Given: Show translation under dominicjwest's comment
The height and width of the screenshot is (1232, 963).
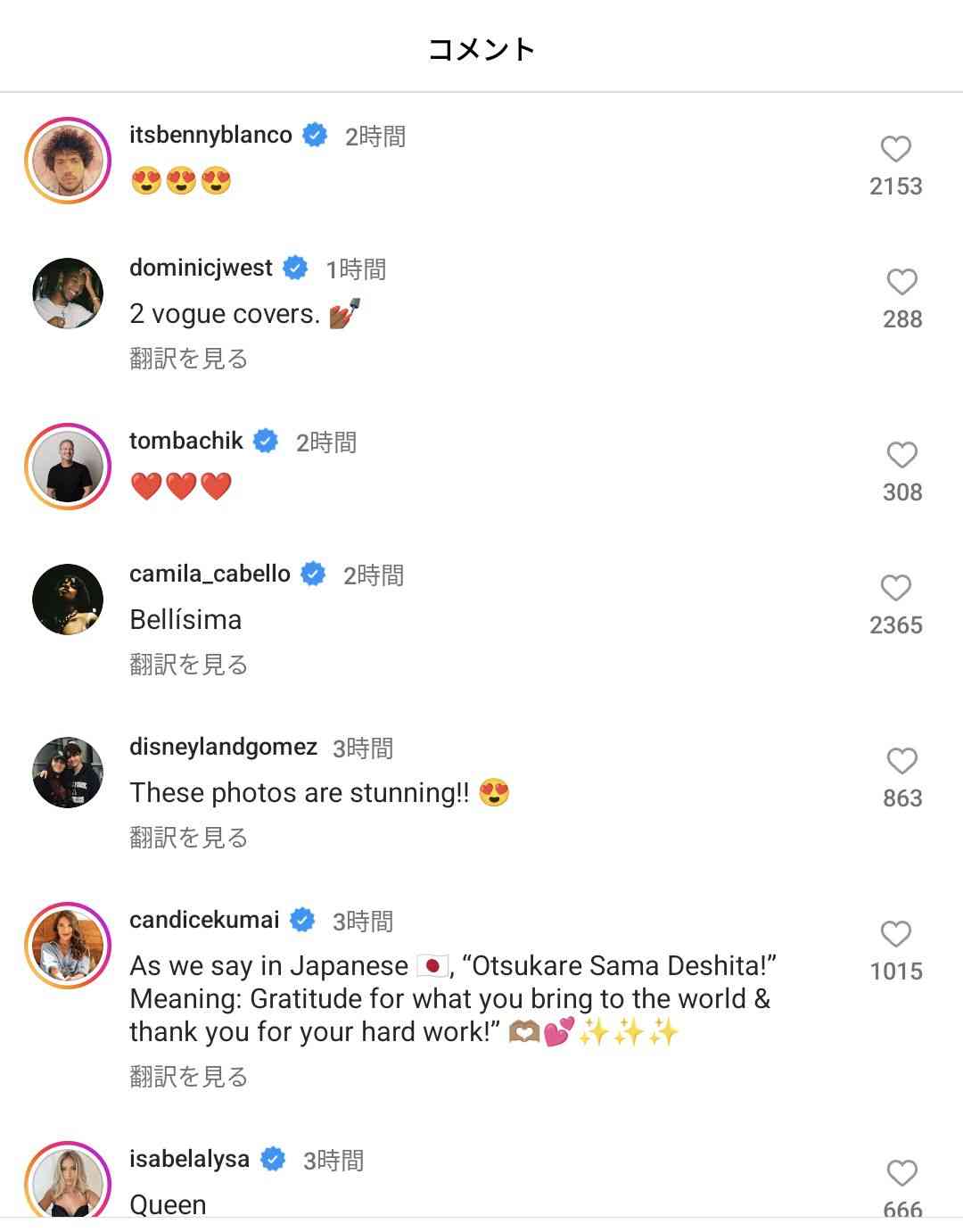Looking at the screenshot, I should (188, 359).
